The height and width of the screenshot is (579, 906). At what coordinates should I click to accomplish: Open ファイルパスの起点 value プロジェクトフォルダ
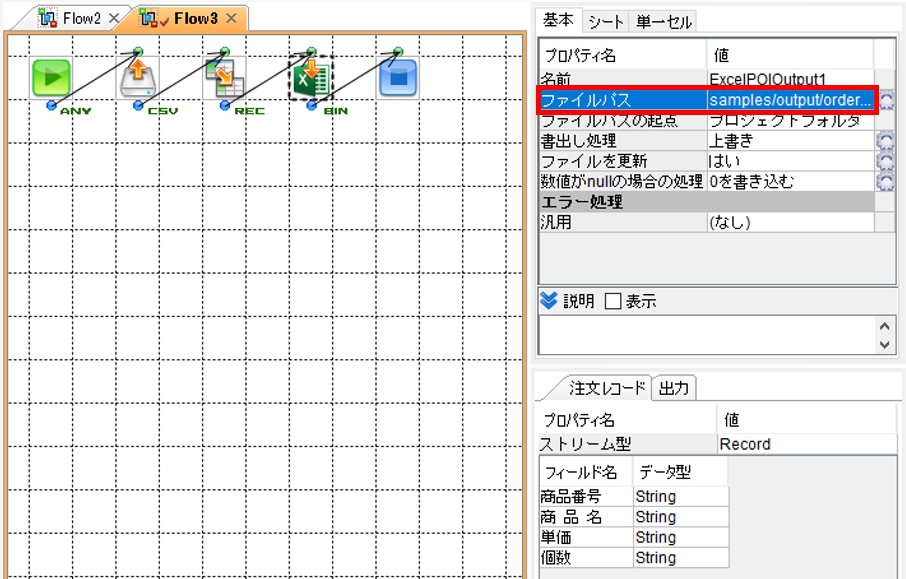(x=790, y=121)
